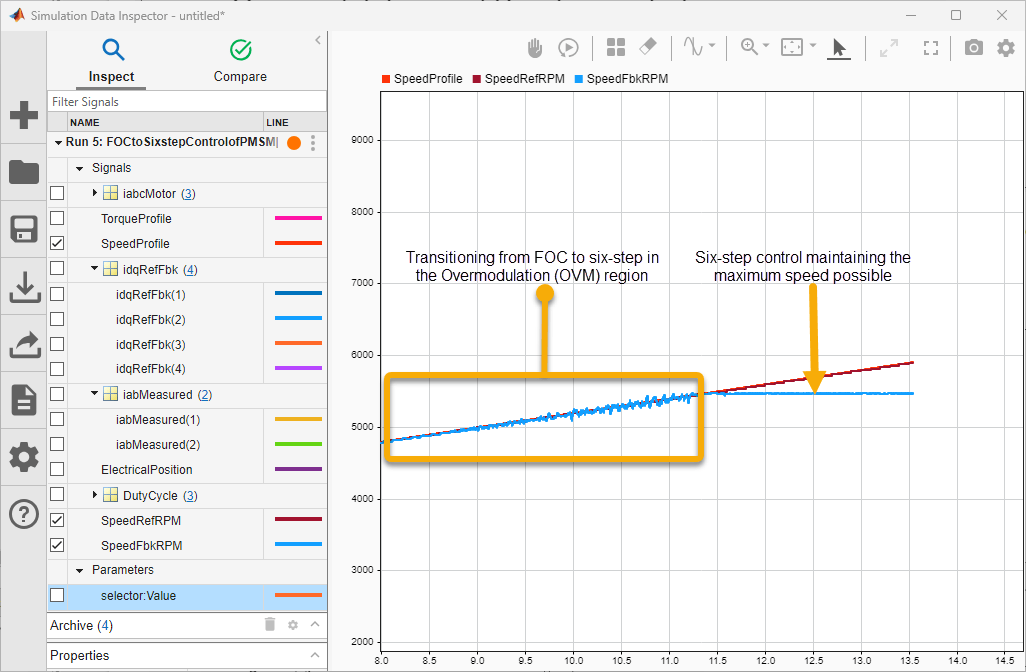Switch to the Inspect tab
1026x672 pixels.
coord(111,61)
